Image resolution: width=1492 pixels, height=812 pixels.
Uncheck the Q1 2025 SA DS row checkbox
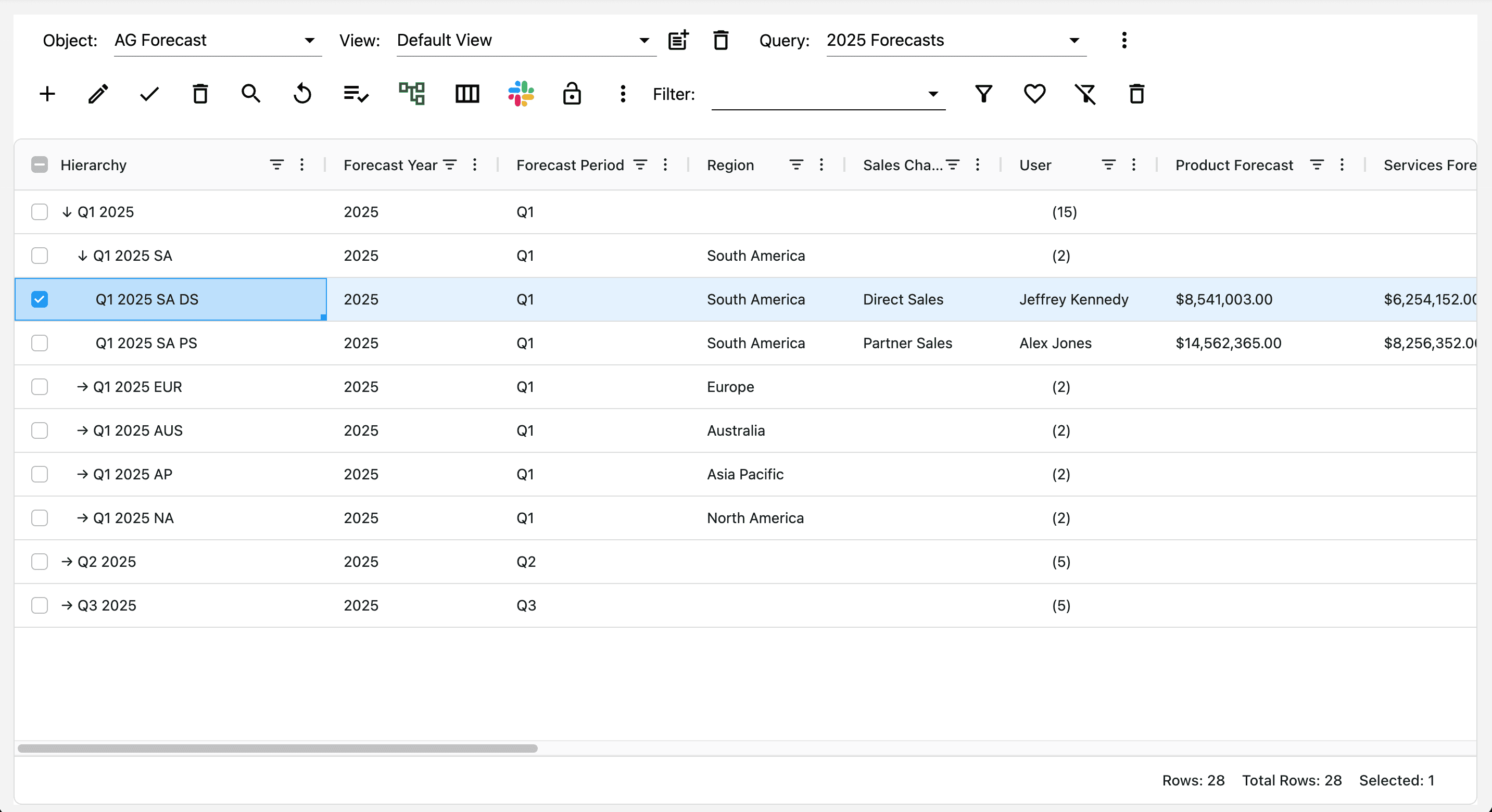(x=40, y=299)
